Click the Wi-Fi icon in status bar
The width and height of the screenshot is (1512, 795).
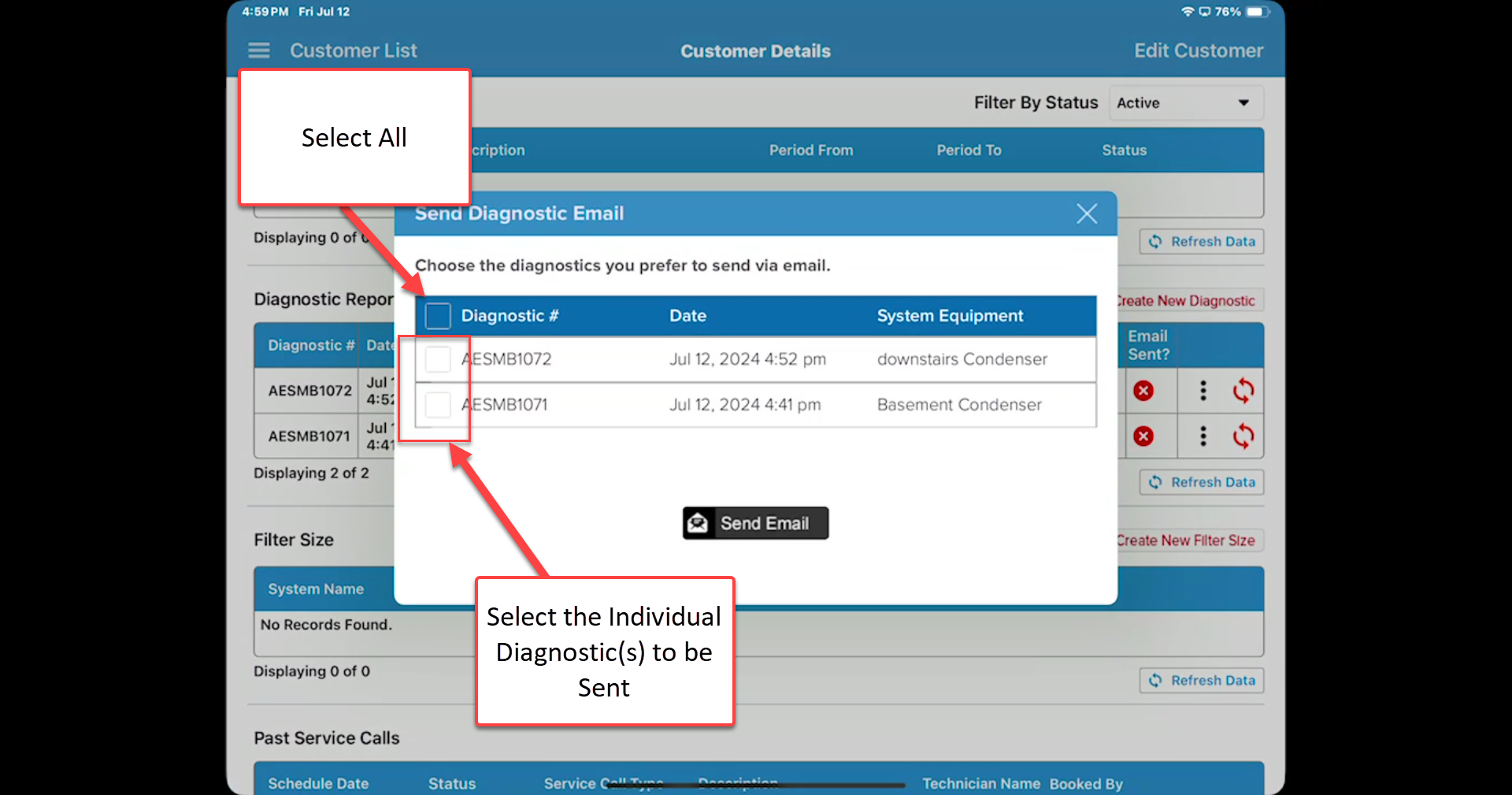(1188, 12)
